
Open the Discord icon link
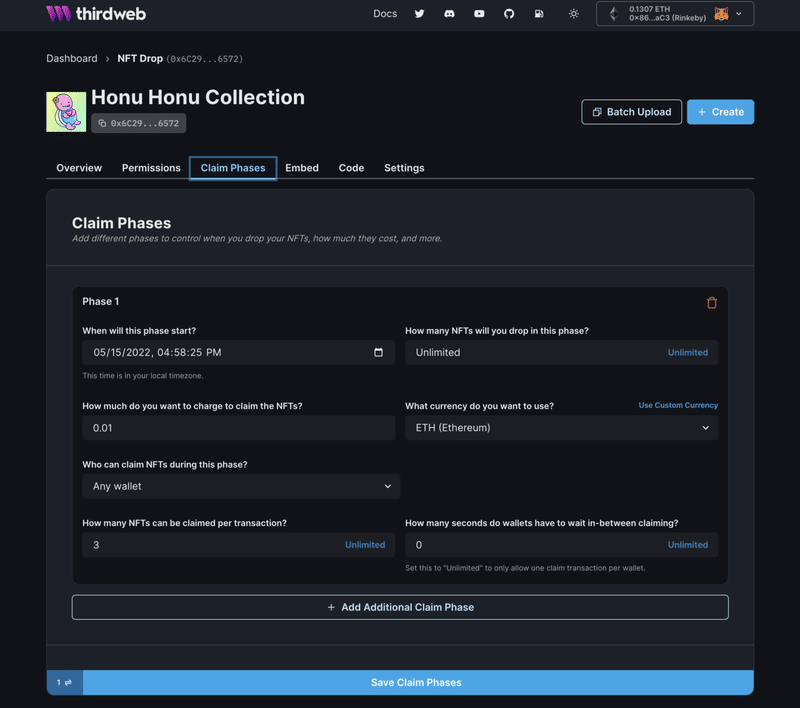coord(449,14)
